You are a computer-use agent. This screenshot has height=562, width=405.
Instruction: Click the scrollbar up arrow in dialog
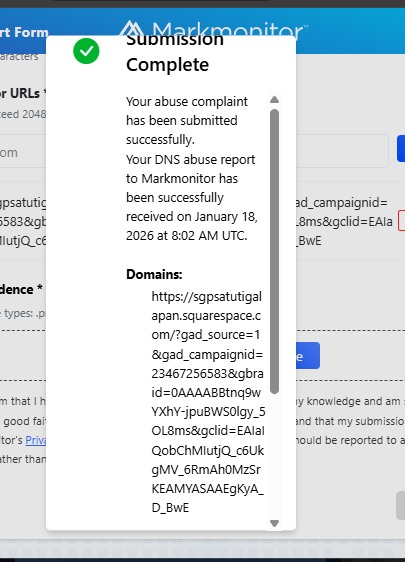pyautogui.click(x=275, y=100)
